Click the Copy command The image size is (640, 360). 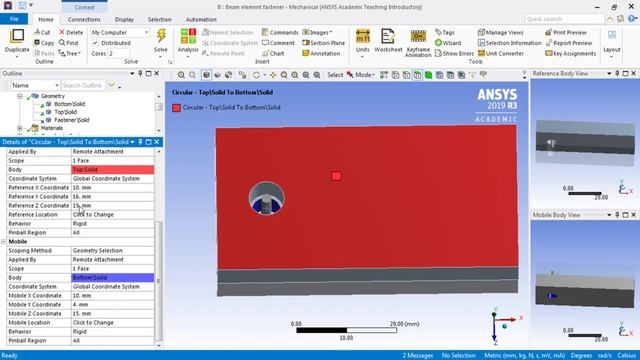pyautogui.click(x=44, y=43)
